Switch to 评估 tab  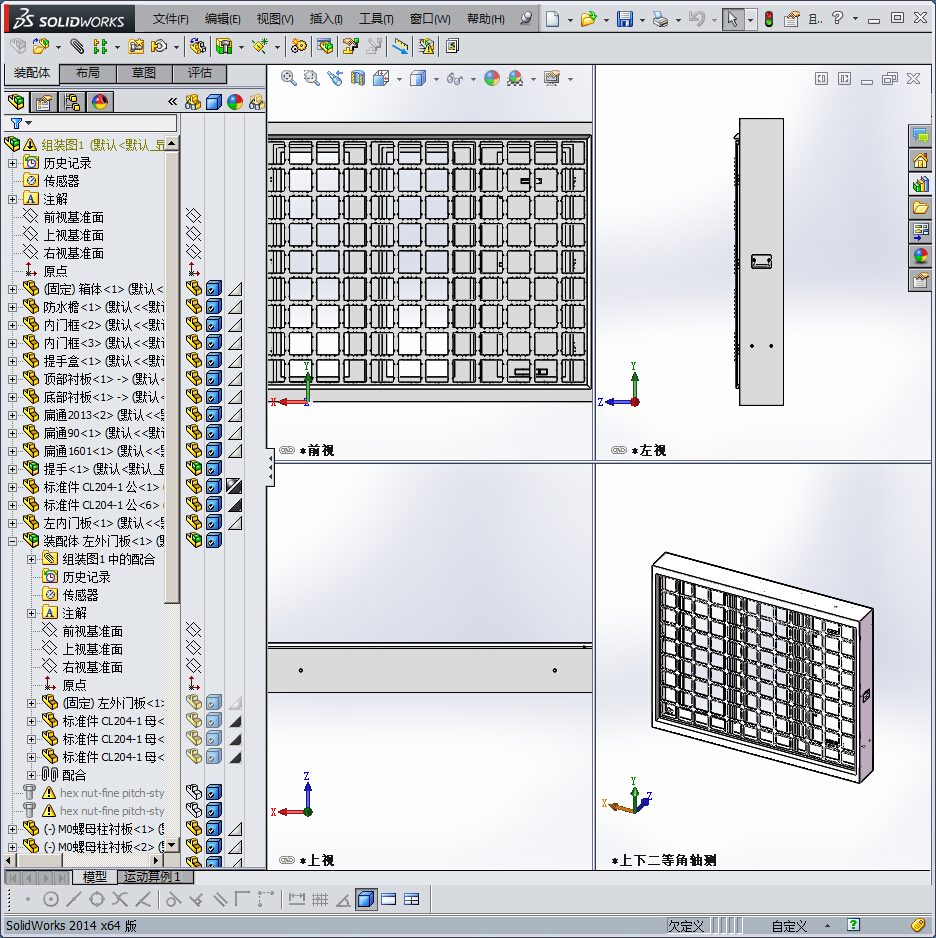point(200,73)
